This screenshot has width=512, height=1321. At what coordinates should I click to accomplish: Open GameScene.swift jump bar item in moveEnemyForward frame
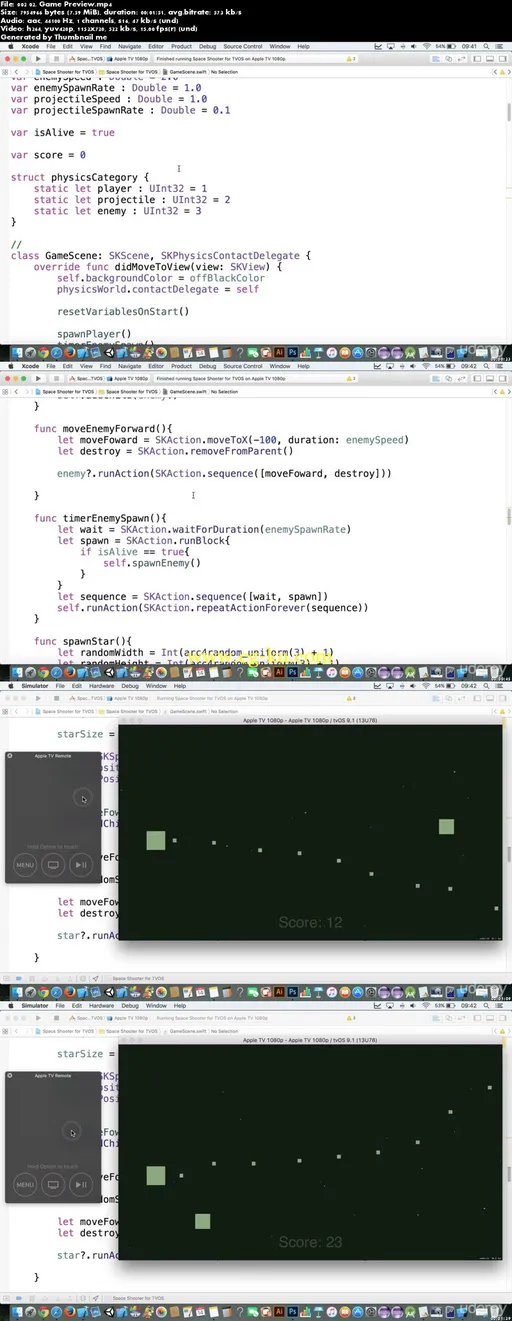click(x=188, y=392)
